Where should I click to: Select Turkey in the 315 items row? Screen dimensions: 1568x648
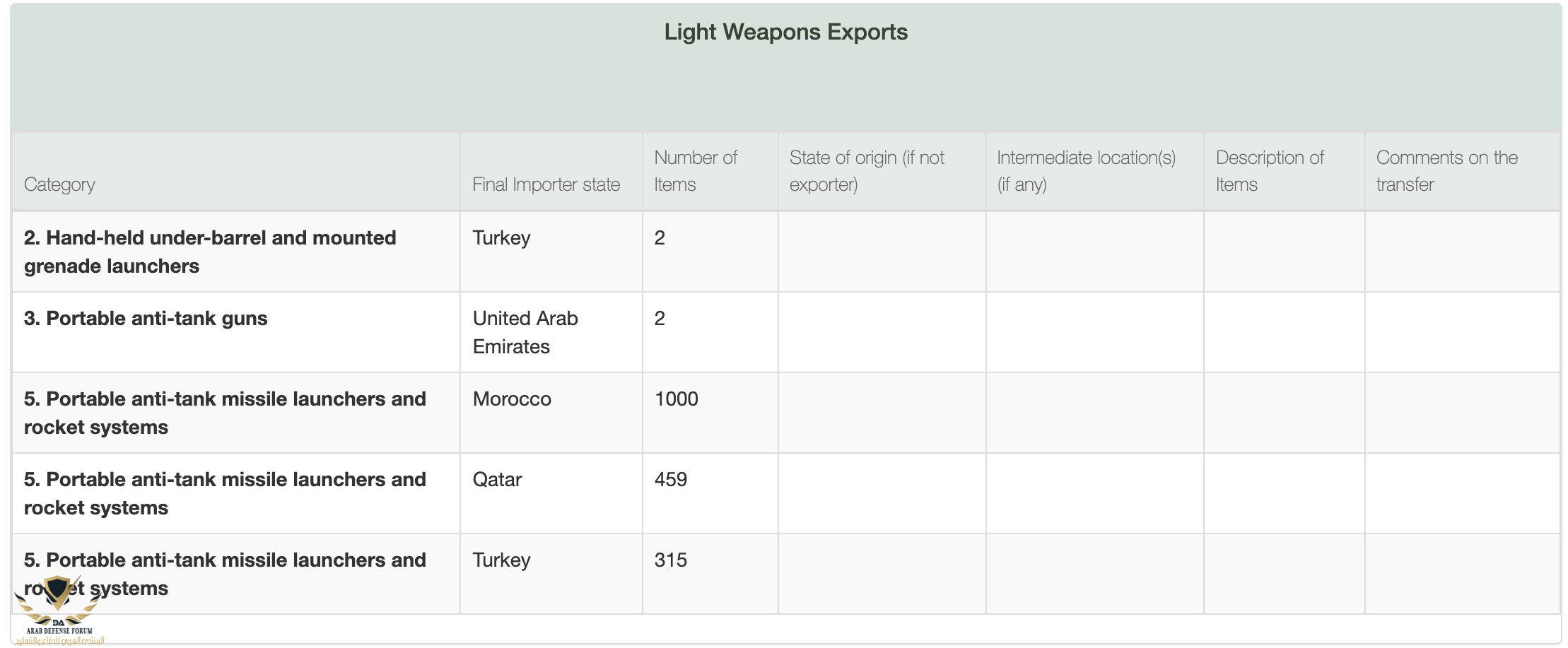(x=501, y=560)
